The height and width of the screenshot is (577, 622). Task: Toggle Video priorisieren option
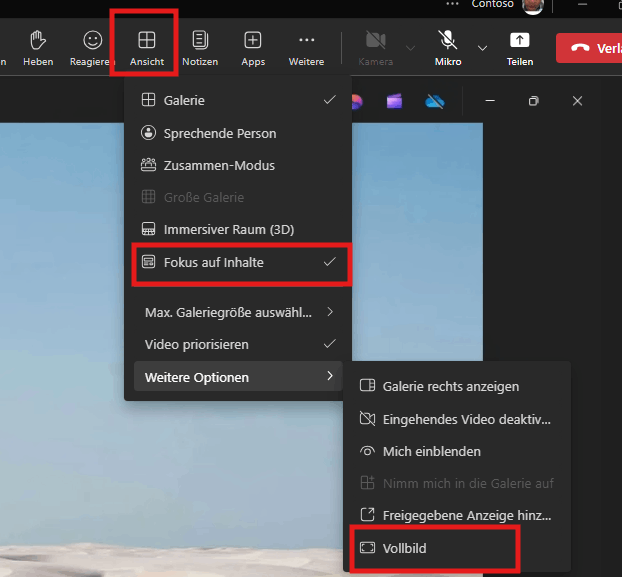[238, 344]
